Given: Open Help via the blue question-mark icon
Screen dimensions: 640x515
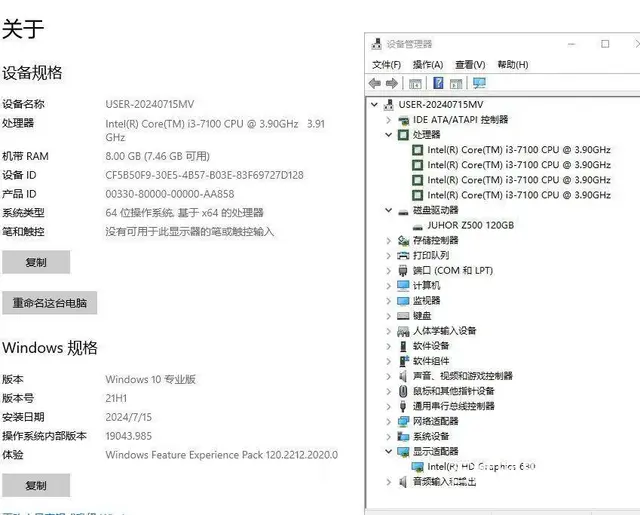Looking at the screenshot, I should coord(438,83).
